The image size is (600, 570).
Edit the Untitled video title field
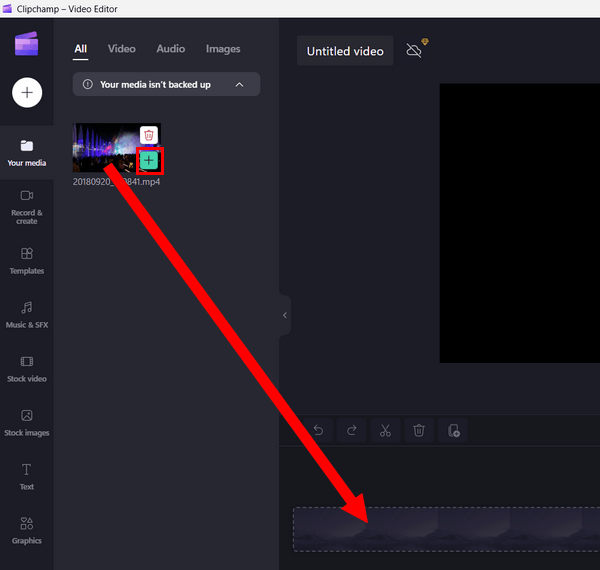coord(345,51)
